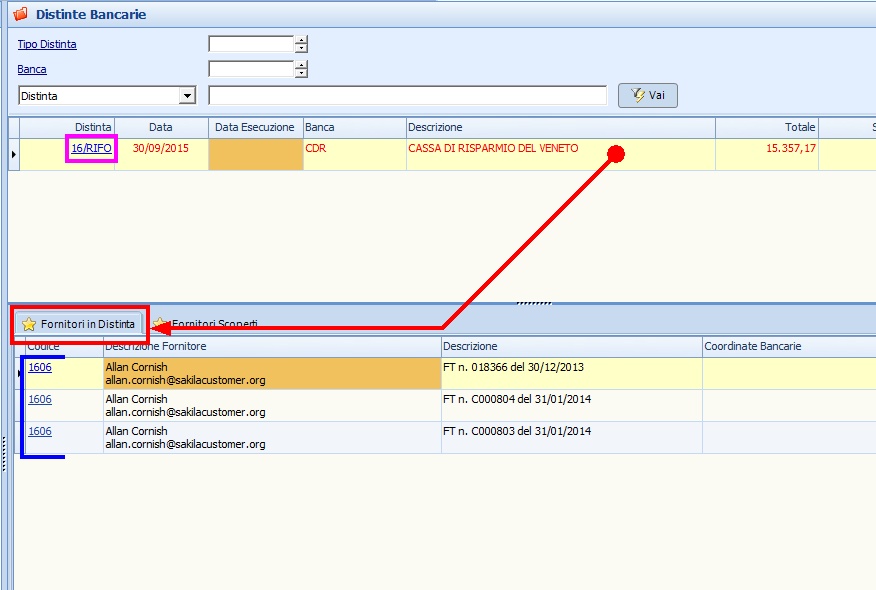Click the horizontal splitter handle between panels
The image size is (876, 590).
pyautogui.click(x=533, y=302)
